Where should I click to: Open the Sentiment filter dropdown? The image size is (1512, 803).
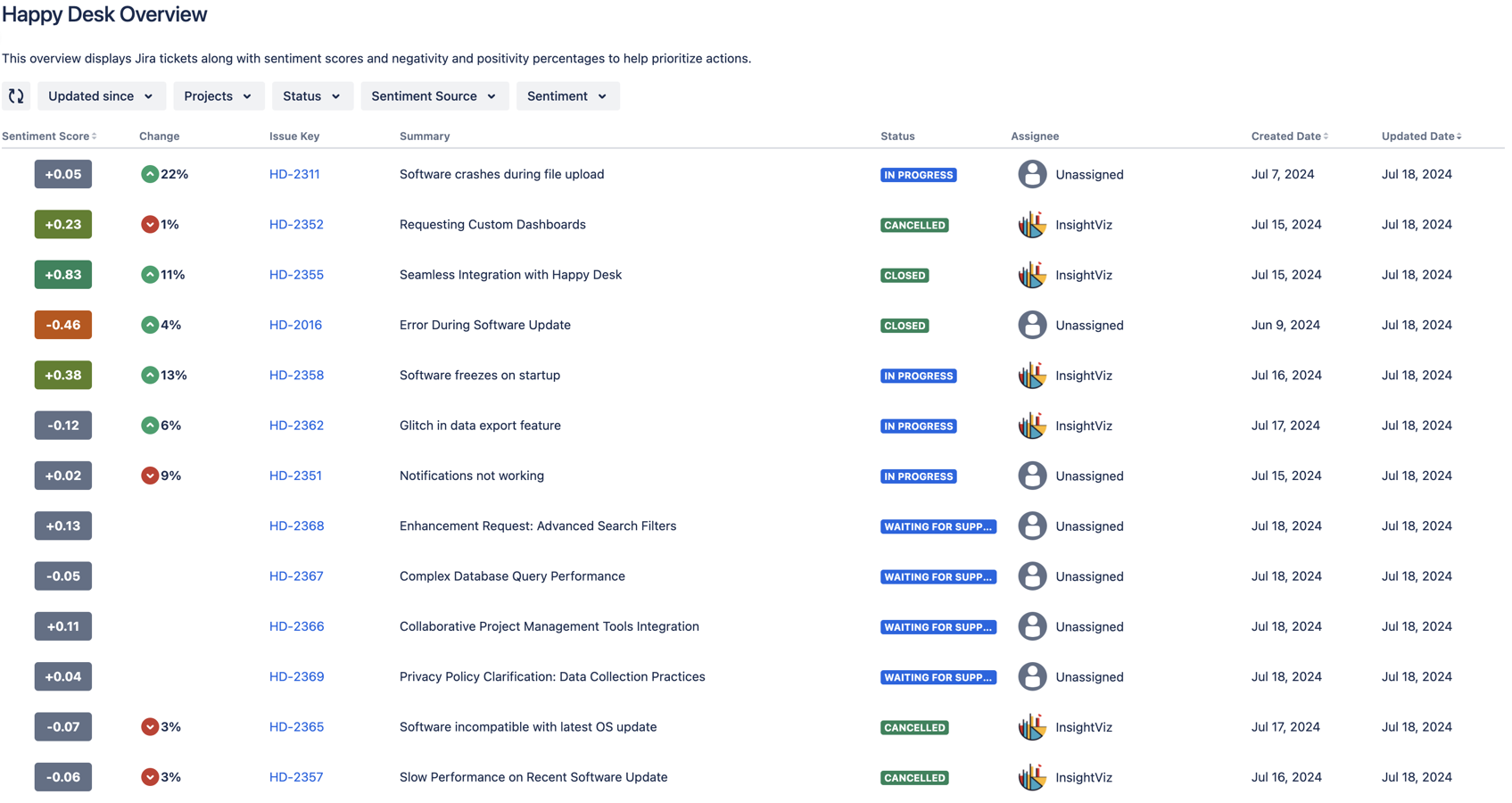click(566, 96)
